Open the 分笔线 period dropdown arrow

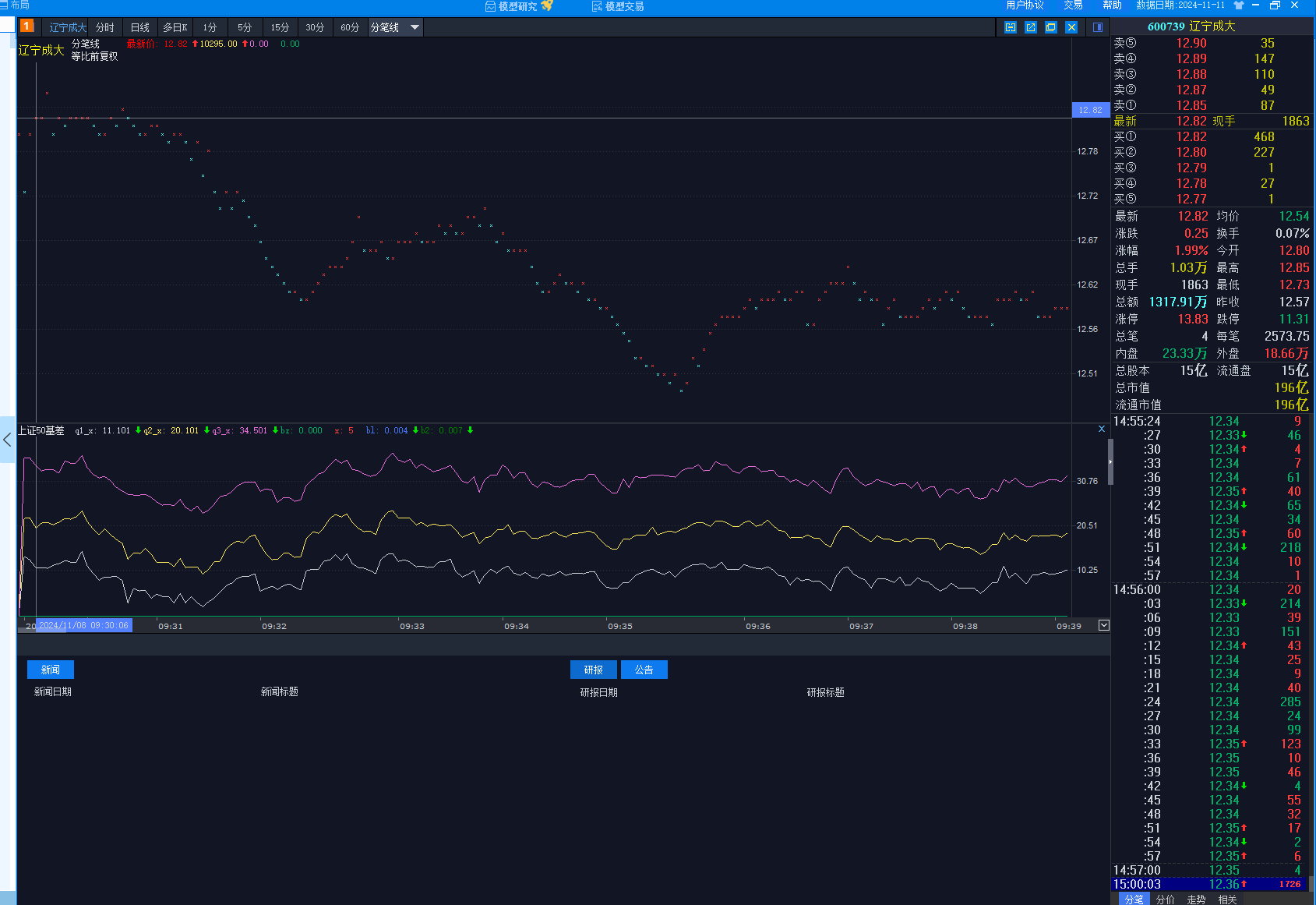click(415, 27)
